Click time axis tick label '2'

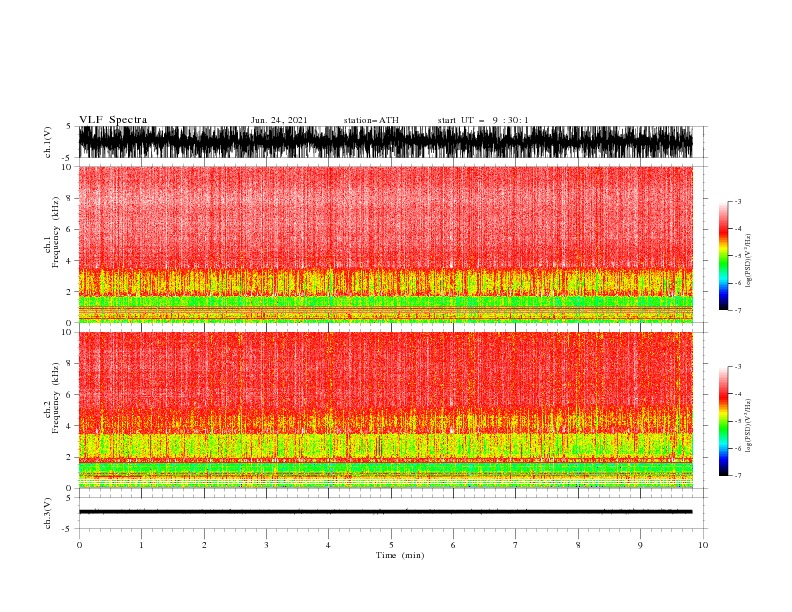(x=204, y=545)
